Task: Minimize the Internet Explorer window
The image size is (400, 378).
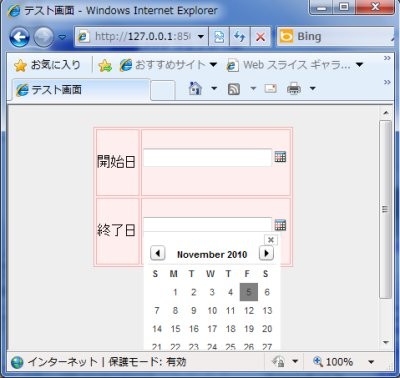Action: (x=321, y=7)
